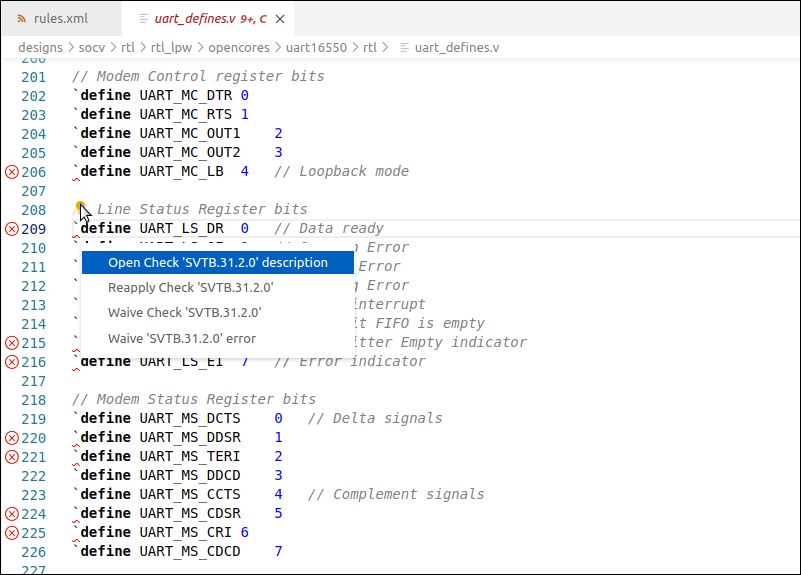This screenshot has width=801, height=575.
Task: Open the rtl breadcrumb after uart16550
Action: point(370,47)
